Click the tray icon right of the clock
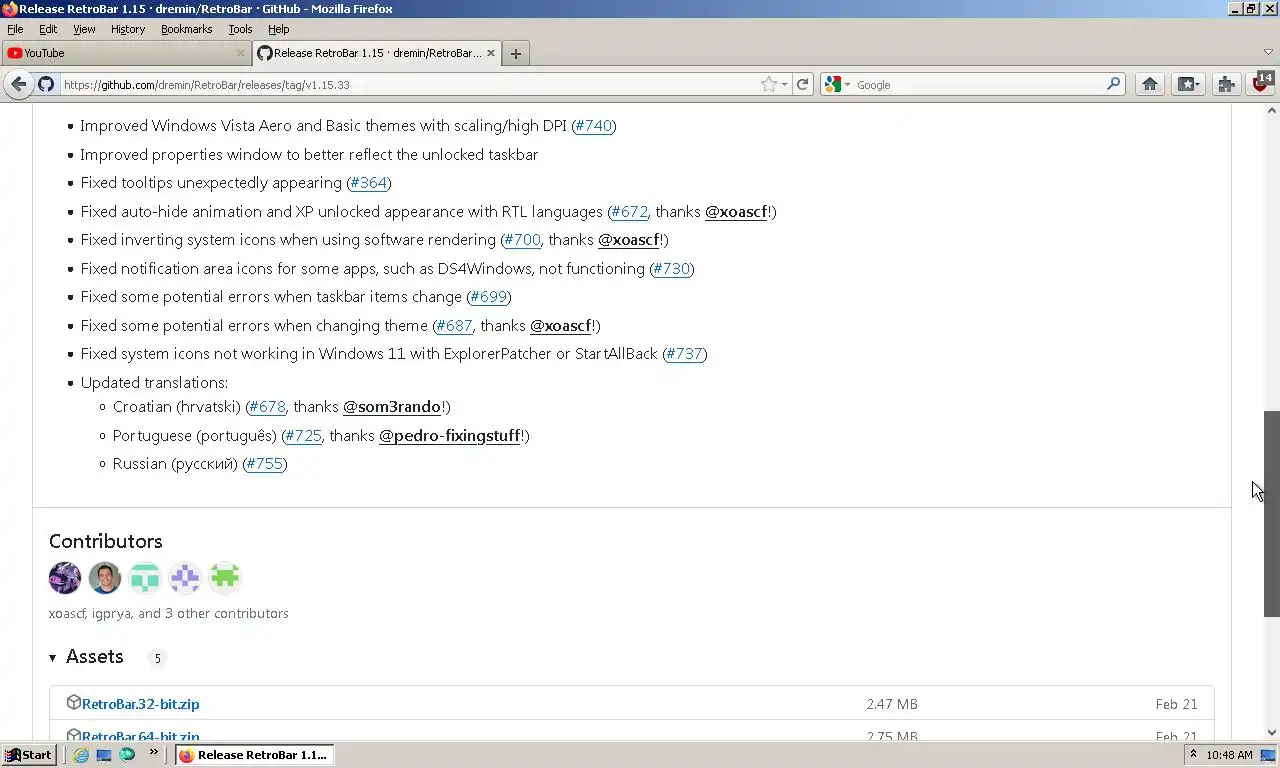1280x768 pixels. click(1268, 755)
